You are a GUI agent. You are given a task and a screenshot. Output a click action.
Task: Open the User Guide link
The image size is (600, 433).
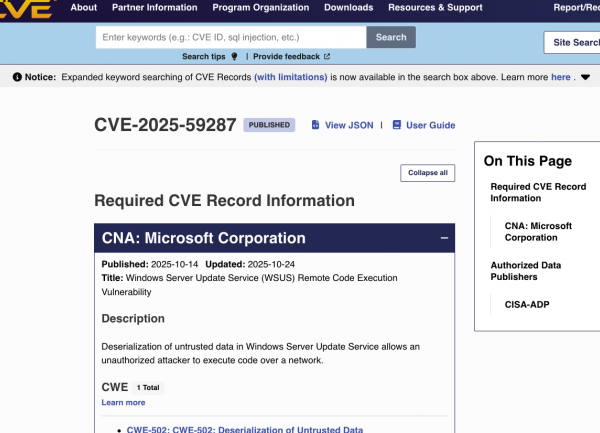click(430, 125)
